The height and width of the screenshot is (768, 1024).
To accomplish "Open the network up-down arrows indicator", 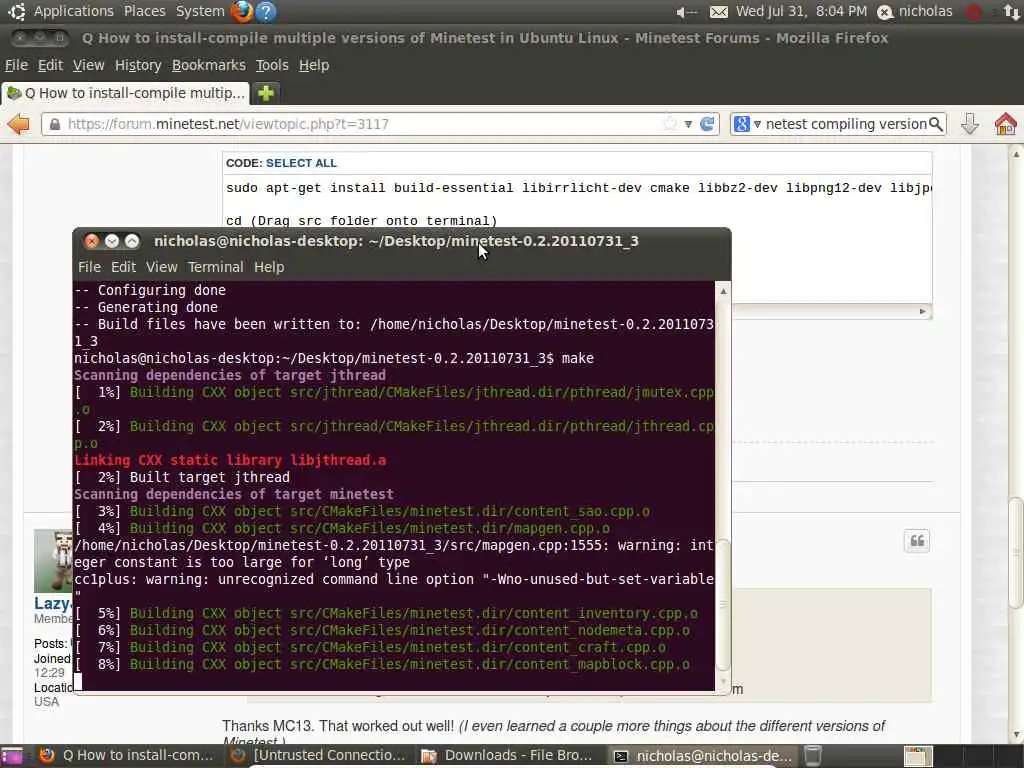I will pos(1011,12).
